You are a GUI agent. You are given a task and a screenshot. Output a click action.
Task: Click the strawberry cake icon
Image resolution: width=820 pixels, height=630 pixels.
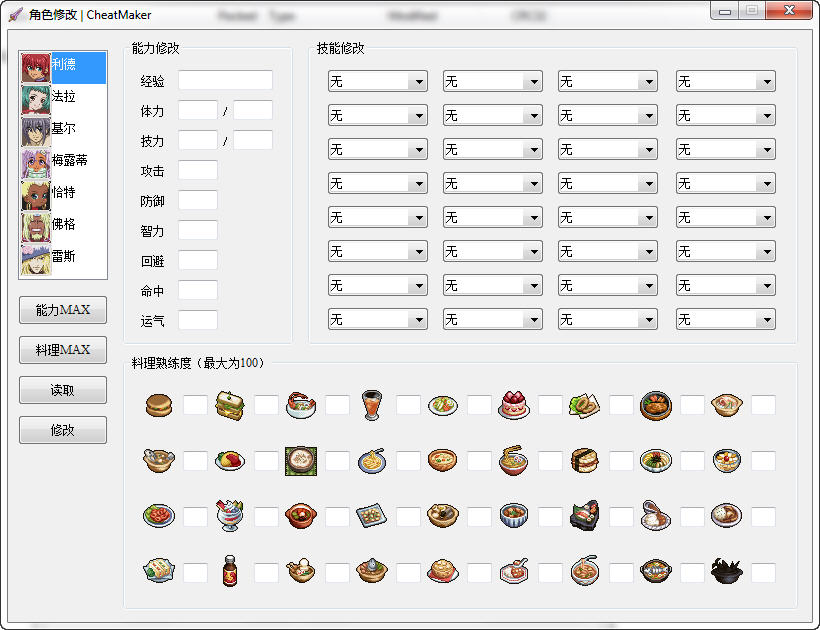(x=513, y=405)
